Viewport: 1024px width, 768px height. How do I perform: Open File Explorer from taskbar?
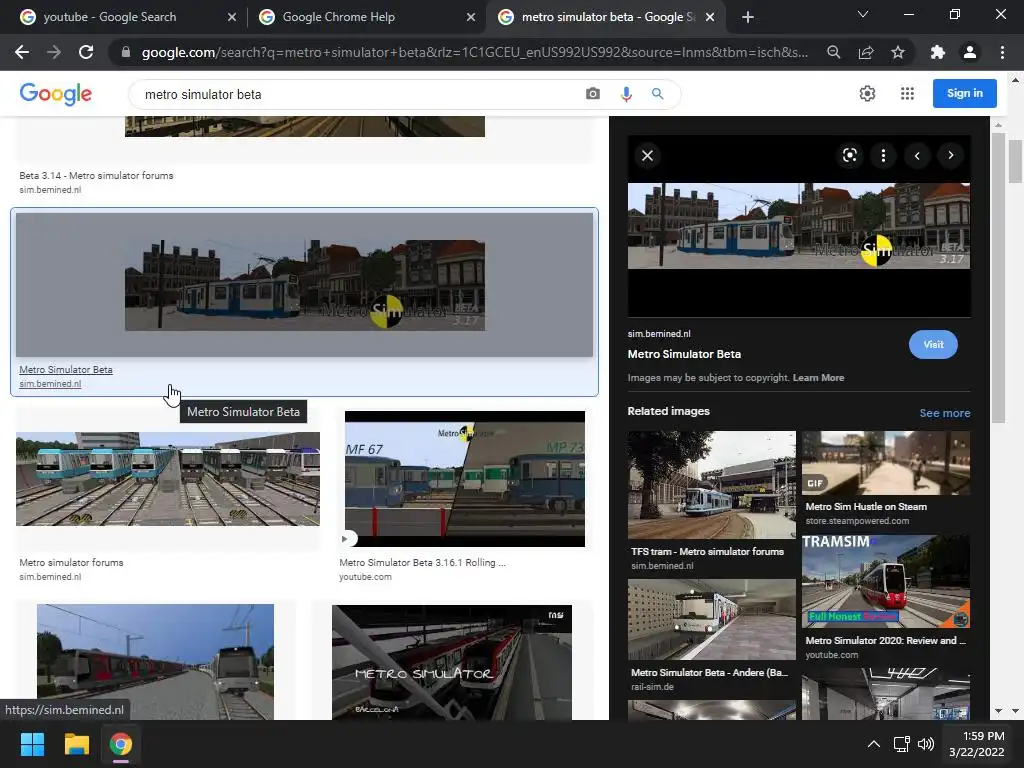click(x=76, y=744)
